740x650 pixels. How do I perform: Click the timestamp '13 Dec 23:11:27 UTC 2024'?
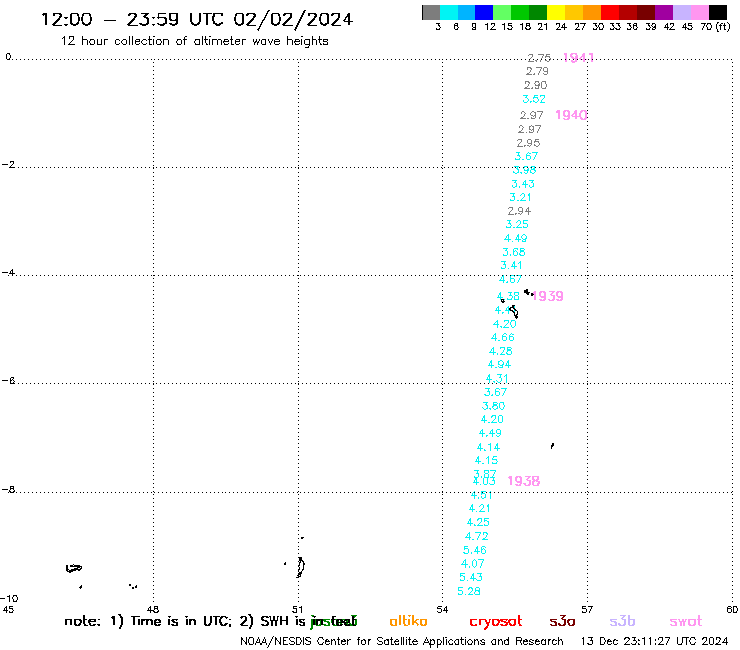655,642
